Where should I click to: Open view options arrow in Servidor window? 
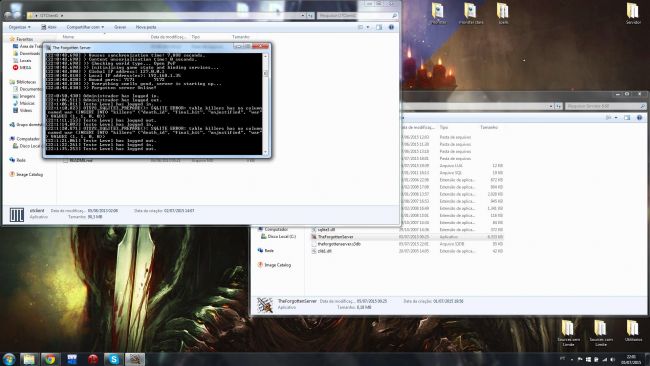point(616,118)
